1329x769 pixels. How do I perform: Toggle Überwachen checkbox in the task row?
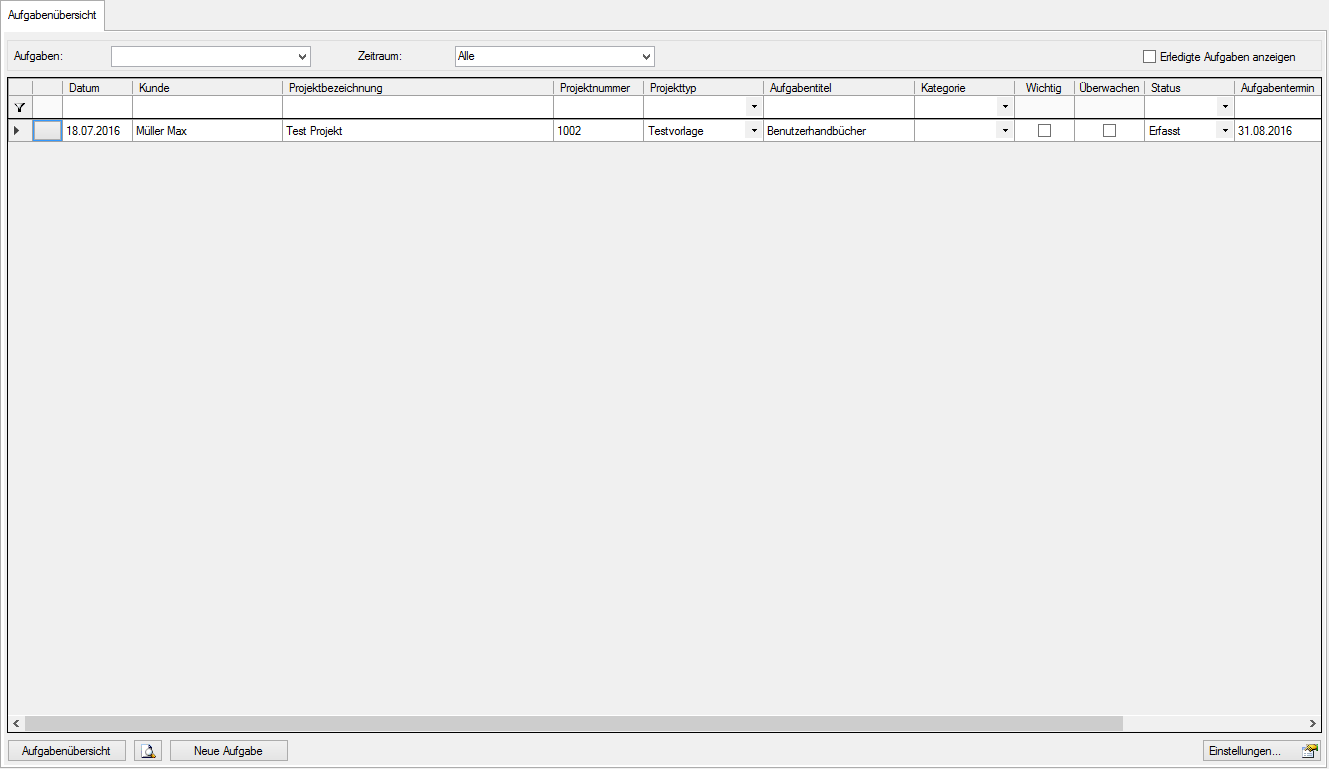(x=1109, y=131)
